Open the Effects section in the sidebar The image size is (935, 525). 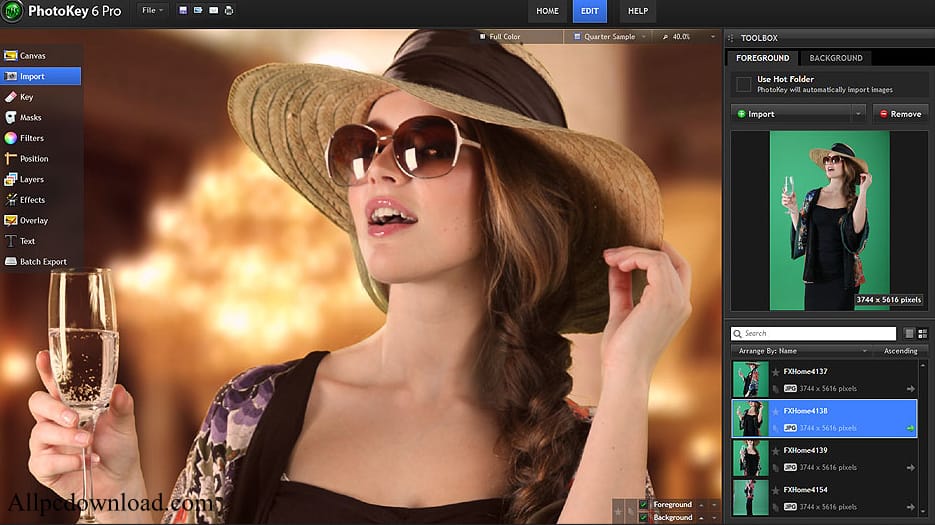coord(41,200)
